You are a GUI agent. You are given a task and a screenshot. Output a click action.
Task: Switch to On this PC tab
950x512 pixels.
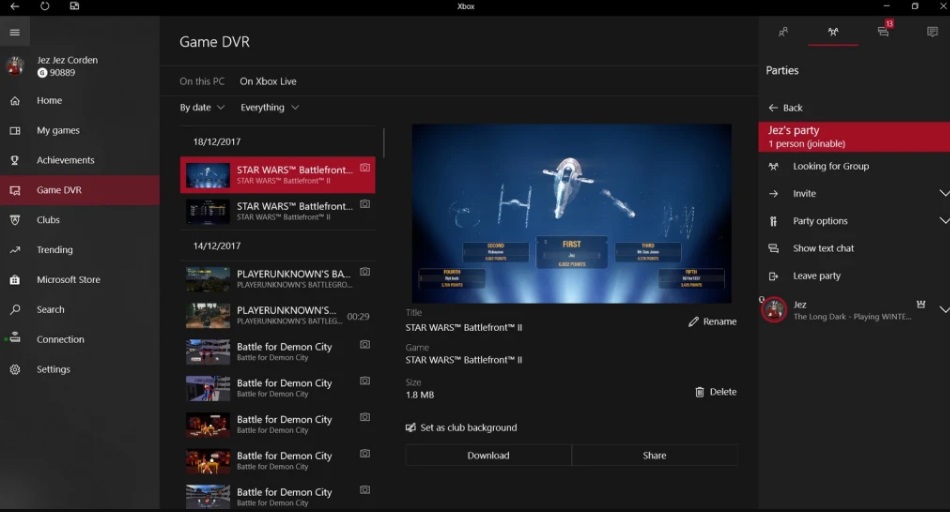202,81
